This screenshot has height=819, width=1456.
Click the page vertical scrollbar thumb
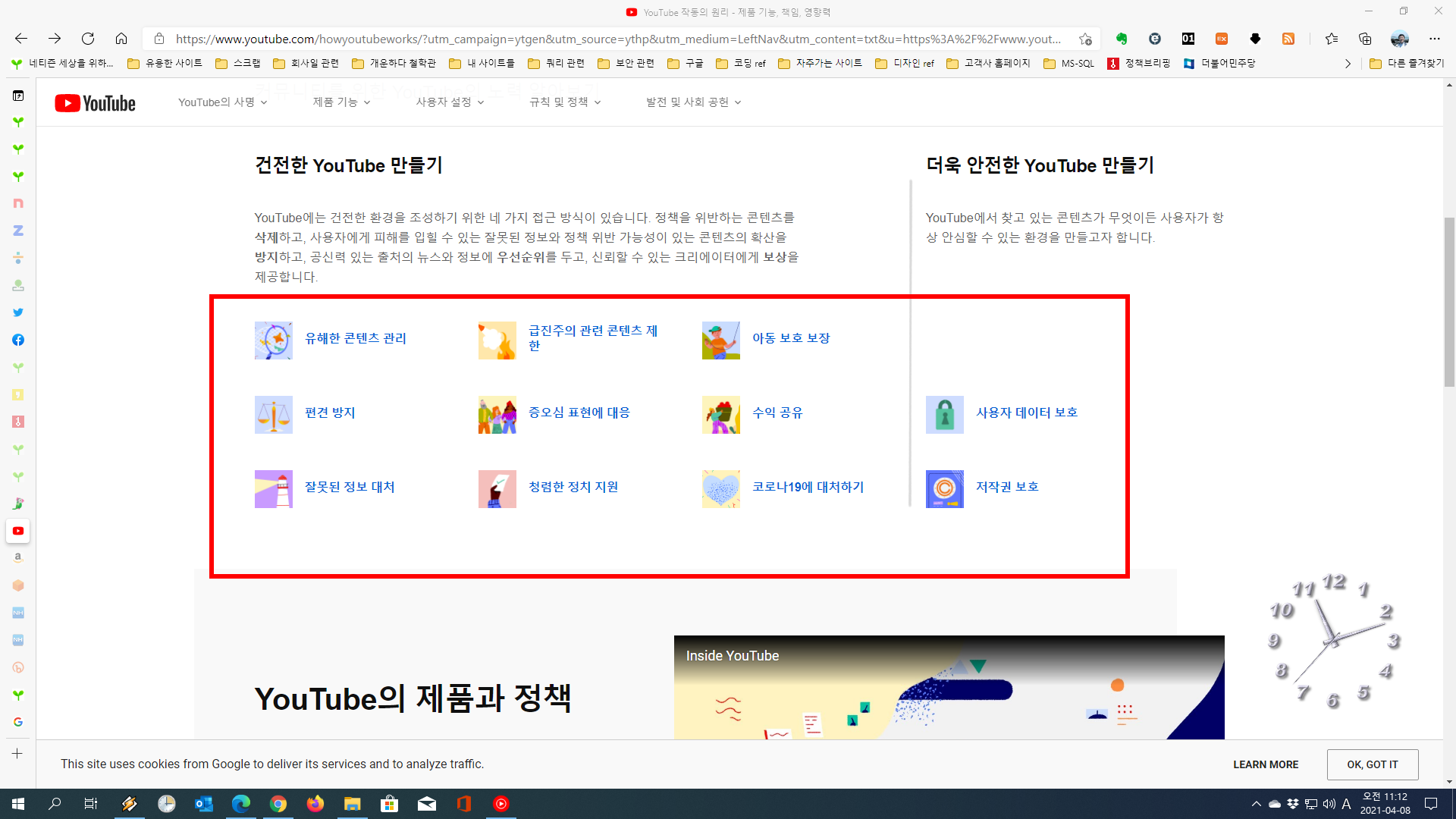(x=1449, y=303)
